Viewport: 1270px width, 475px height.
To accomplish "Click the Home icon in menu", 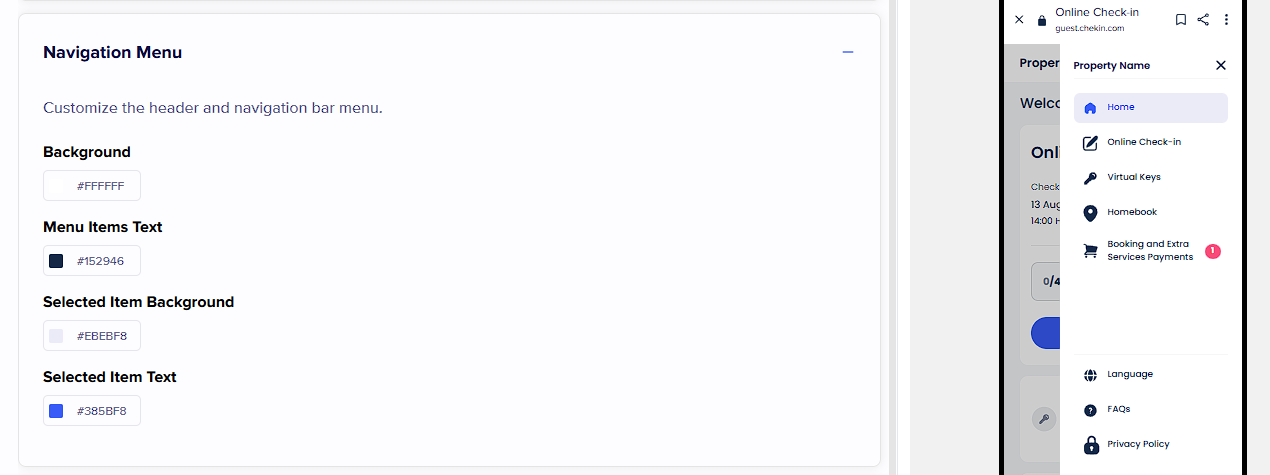I will pyautogui.click(x=1090, y=108).
